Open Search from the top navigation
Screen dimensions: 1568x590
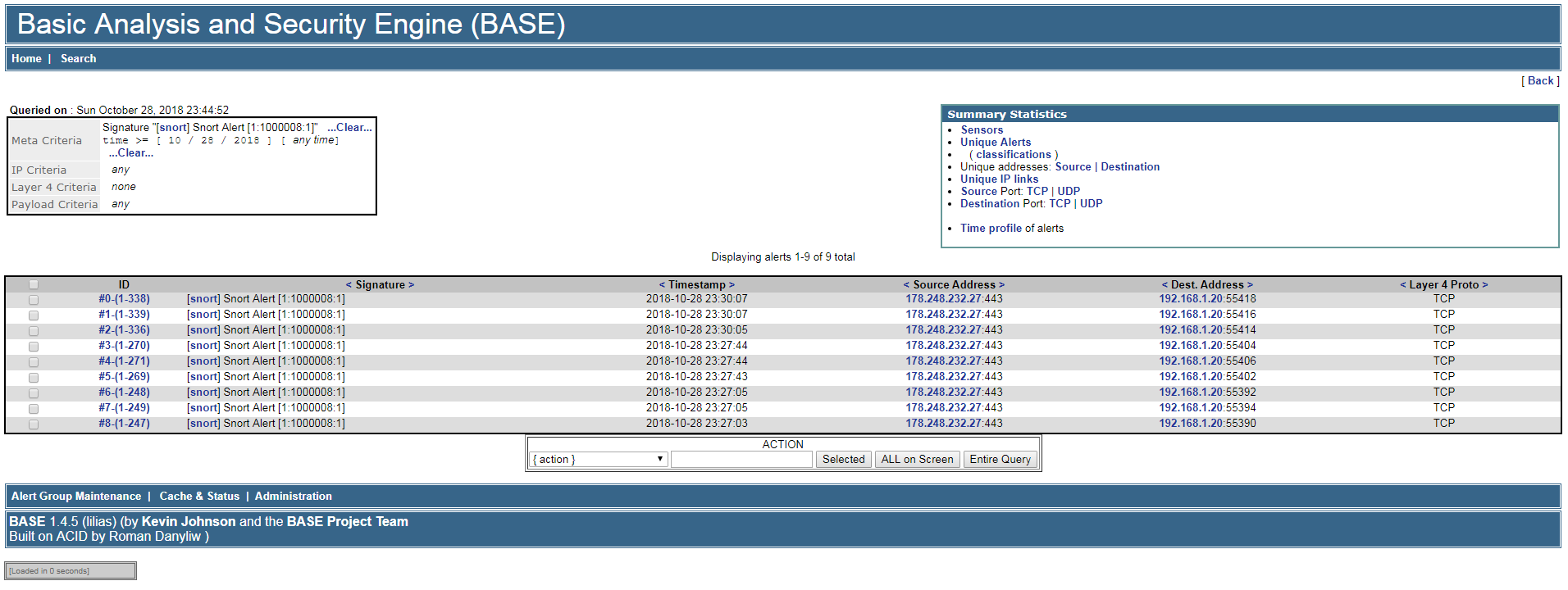pos(78,59)
